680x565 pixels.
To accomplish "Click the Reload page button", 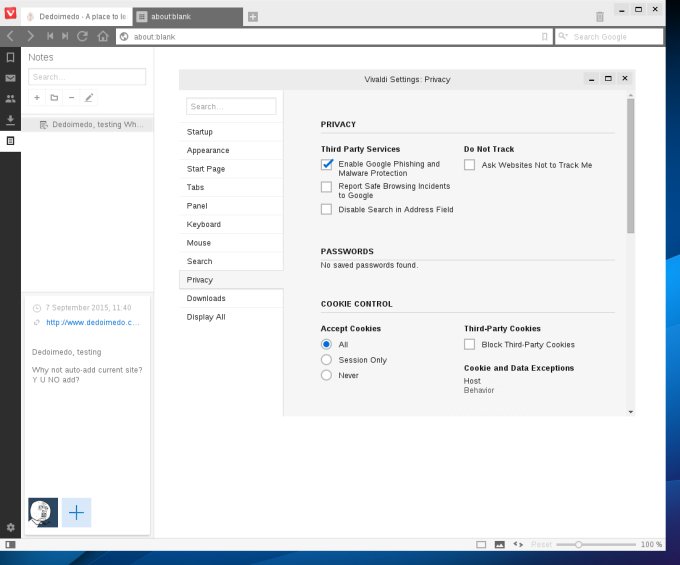I will click(82, 36).
